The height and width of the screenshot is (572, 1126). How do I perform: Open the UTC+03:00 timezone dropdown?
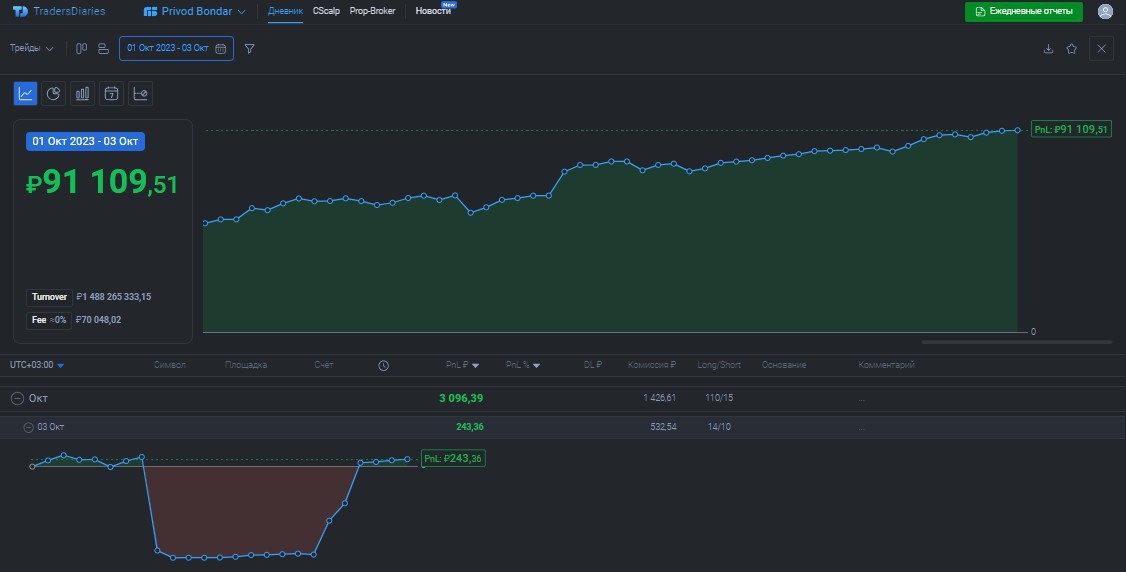tap(37, 365)
